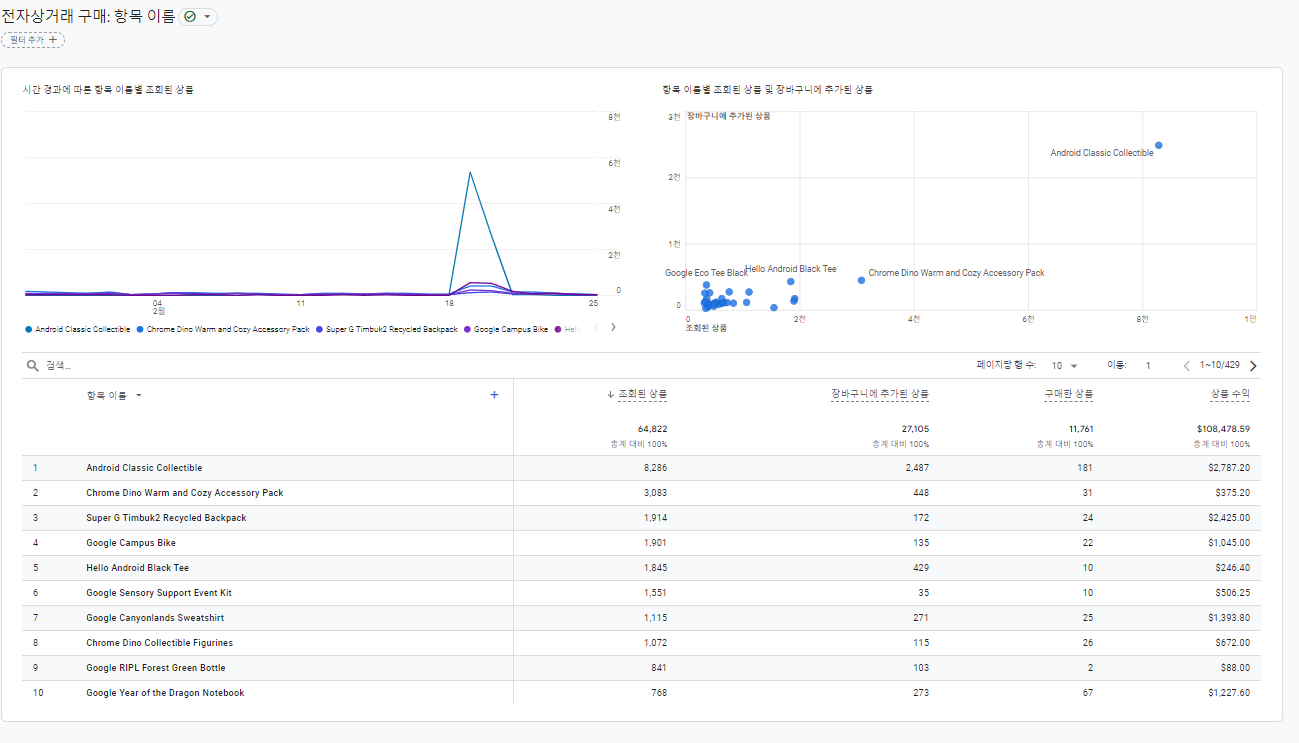Click Chrome Dino Collectible Figurines row name
Viewport: 1299px width, 743px height.
click(x=160, y=643)
